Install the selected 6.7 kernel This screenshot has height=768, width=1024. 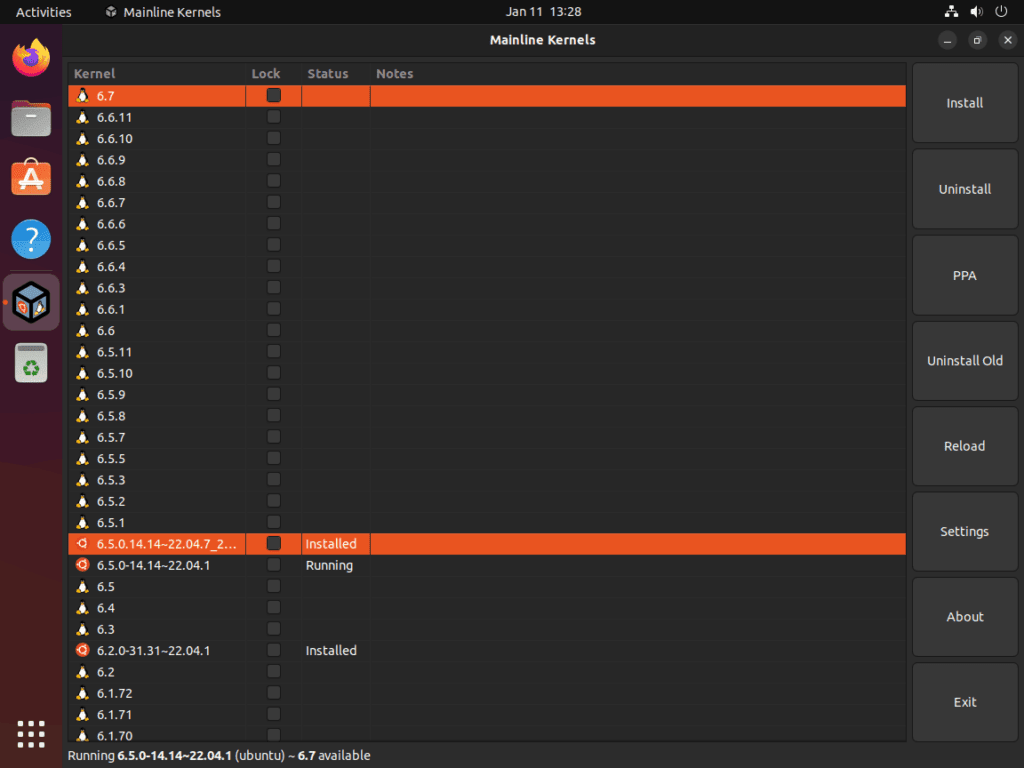tap(964, 102)
